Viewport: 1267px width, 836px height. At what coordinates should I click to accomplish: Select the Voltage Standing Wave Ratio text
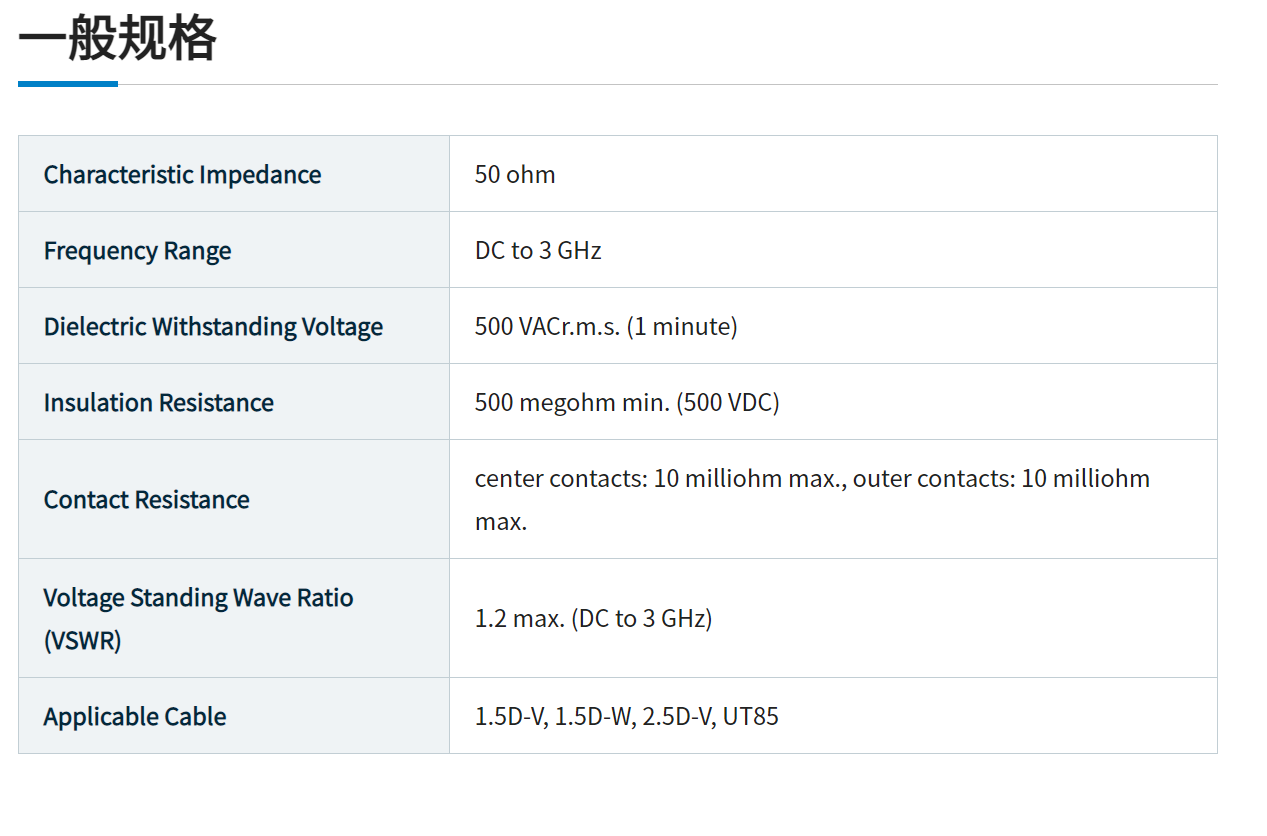198,598
